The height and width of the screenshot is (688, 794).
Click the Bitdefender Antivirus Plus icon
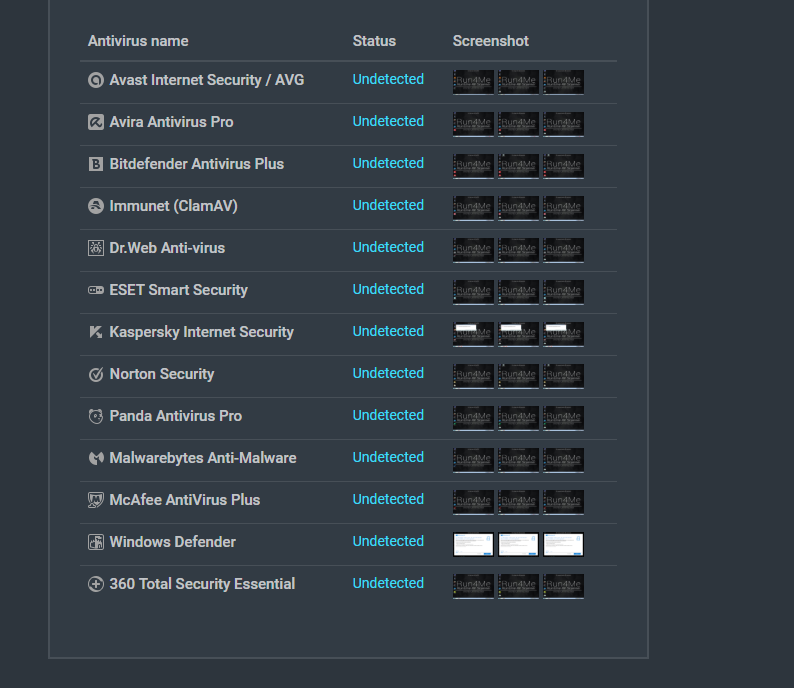[x=96, y=164]
